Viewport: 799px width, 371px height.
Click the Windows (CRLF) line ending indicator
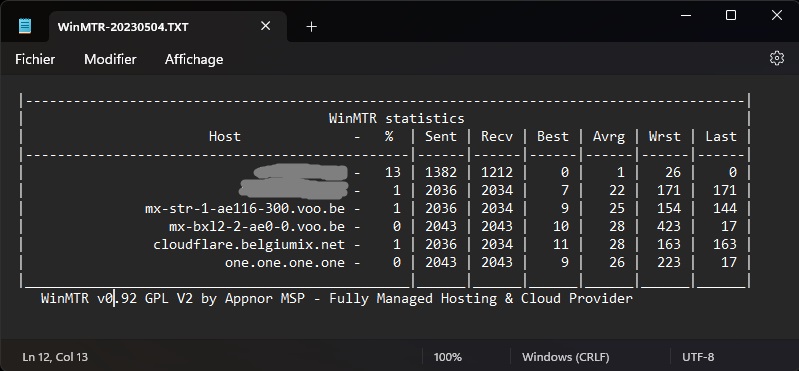(566, 357)
